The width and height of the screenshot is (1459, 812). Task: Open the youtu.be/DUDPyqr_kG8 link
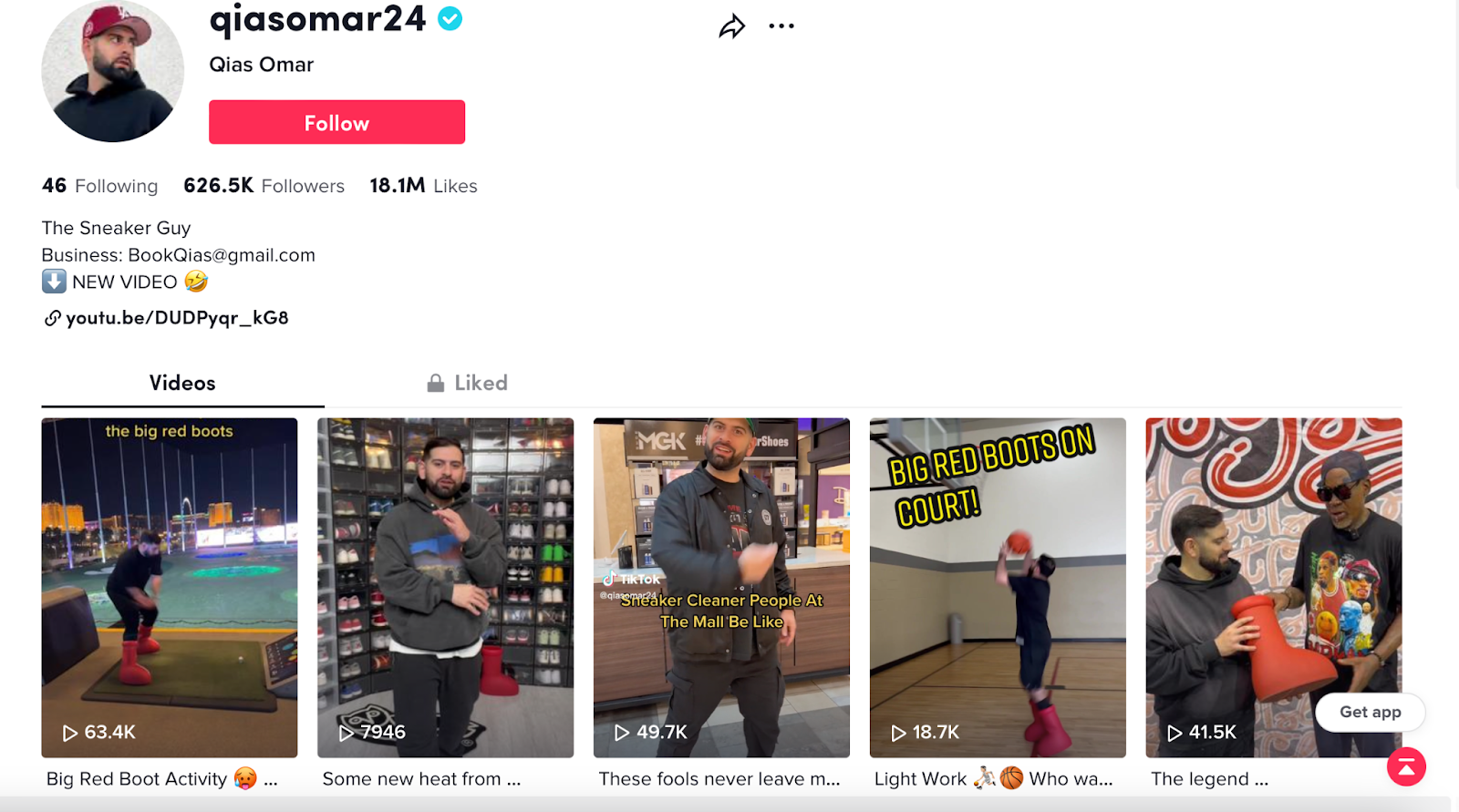177,318
